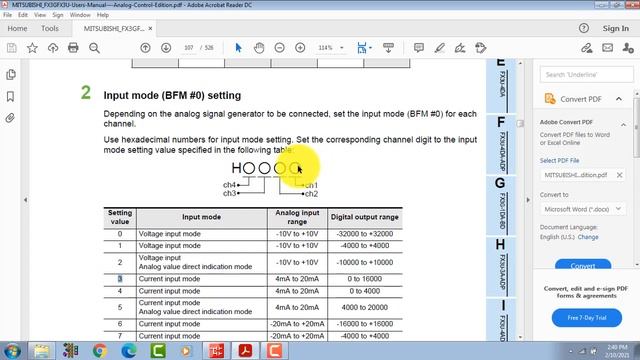
Task: Click the fit page width icon
Action: pos(362,48)
